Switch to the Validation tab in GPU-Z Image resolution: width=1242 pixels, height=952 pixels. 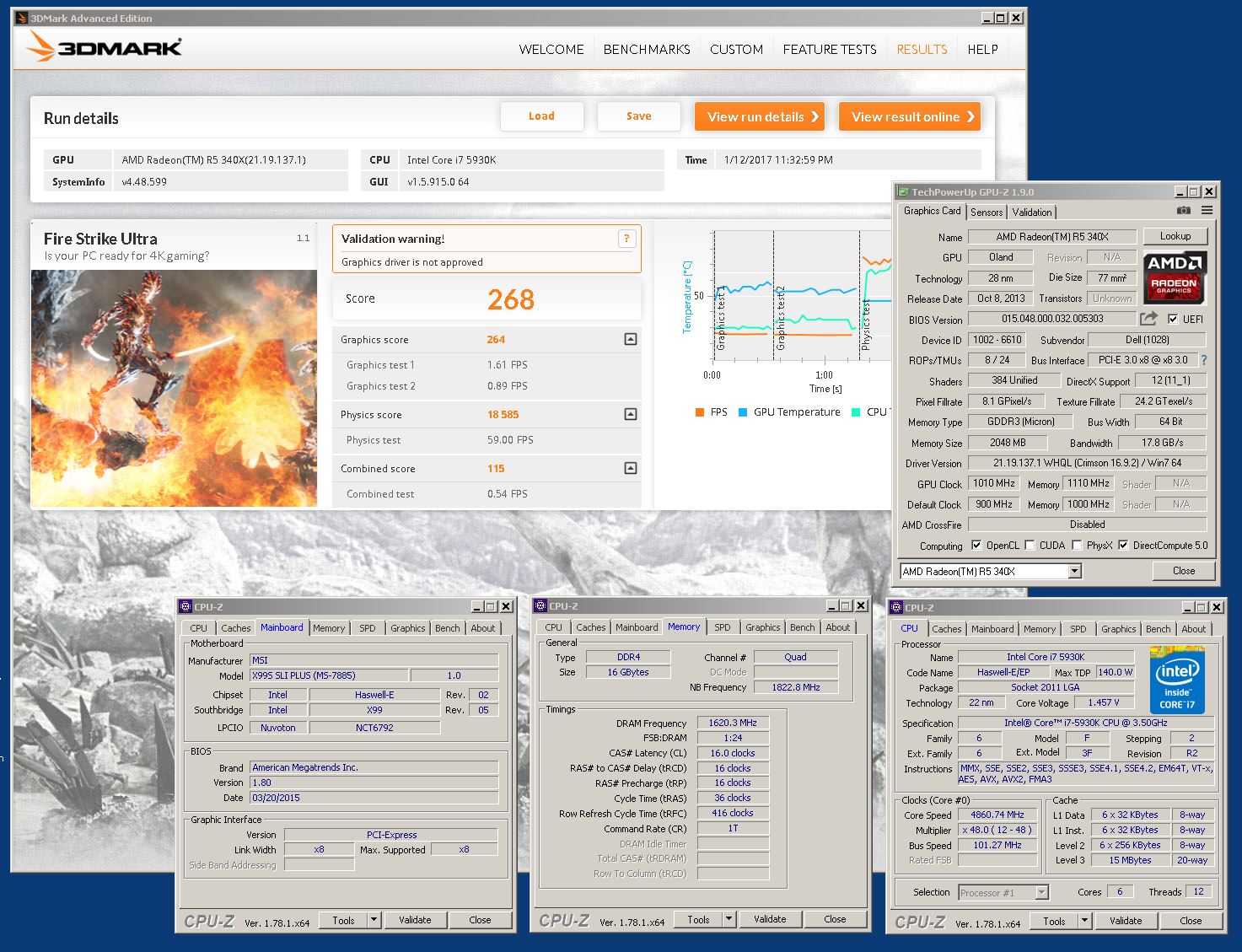[1032, 212]
